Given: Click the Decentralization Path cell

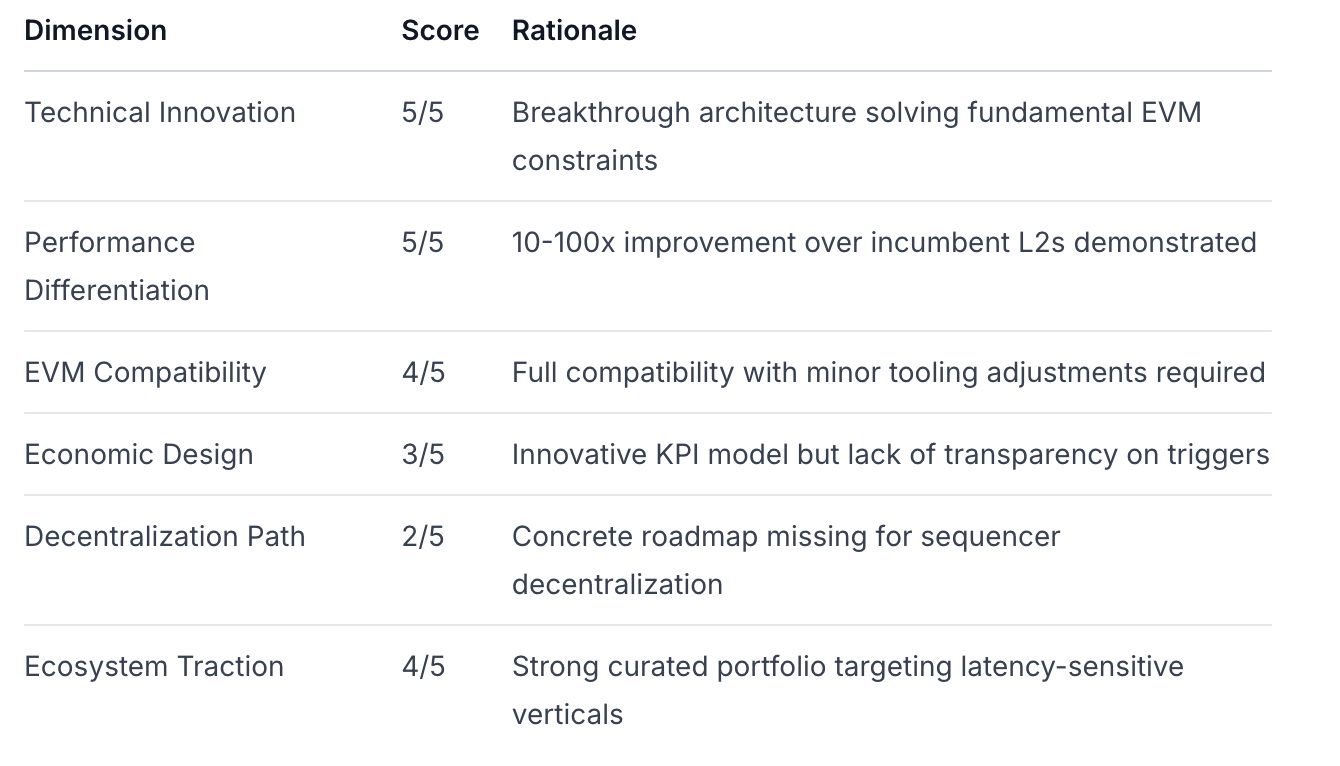Looking at the screenshot, I should click(x=165, y=537).
